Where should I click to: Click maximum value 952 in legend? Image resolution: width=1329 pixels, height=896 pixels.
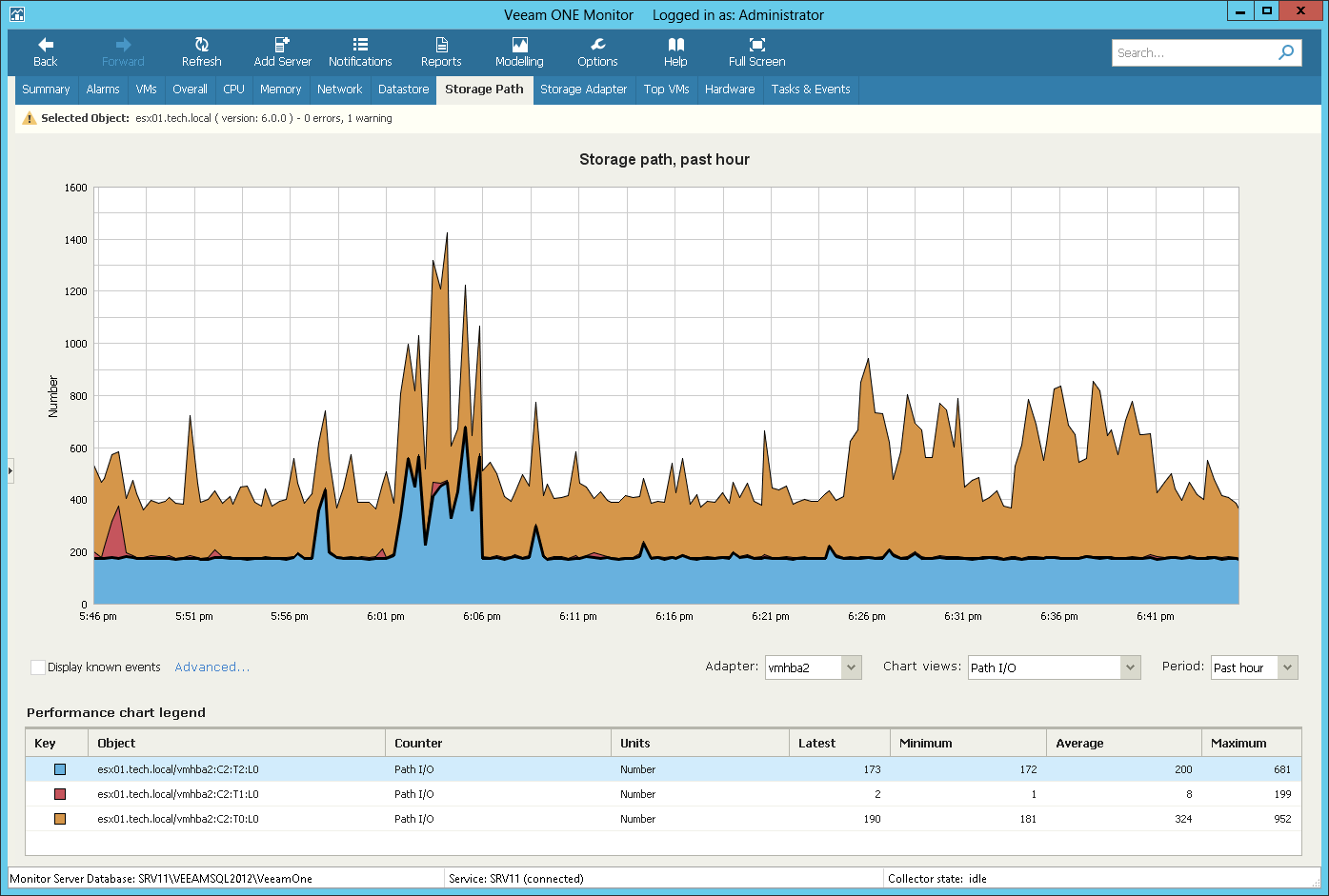point(1282,819)
